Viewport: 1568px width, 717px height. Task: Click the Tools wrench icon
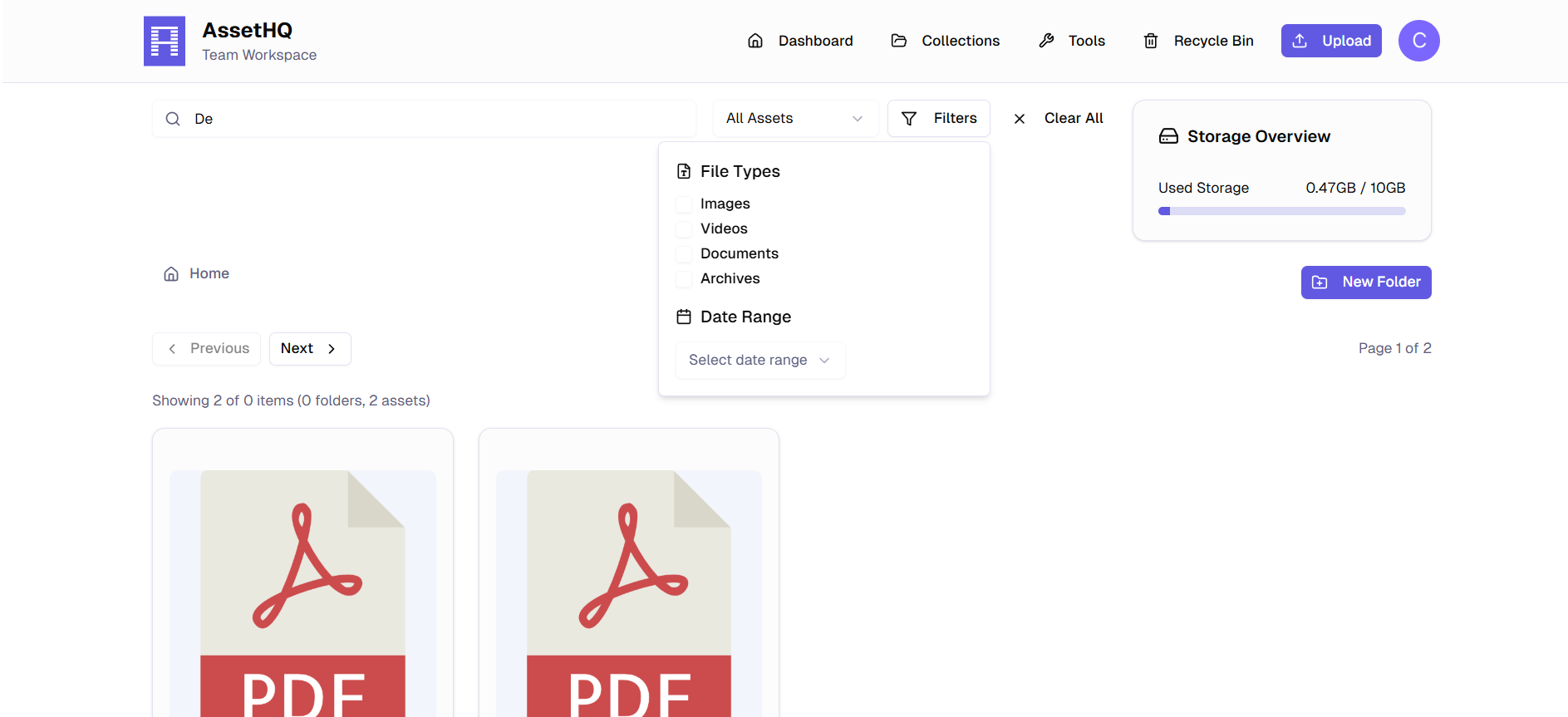tap(1046, 41)
